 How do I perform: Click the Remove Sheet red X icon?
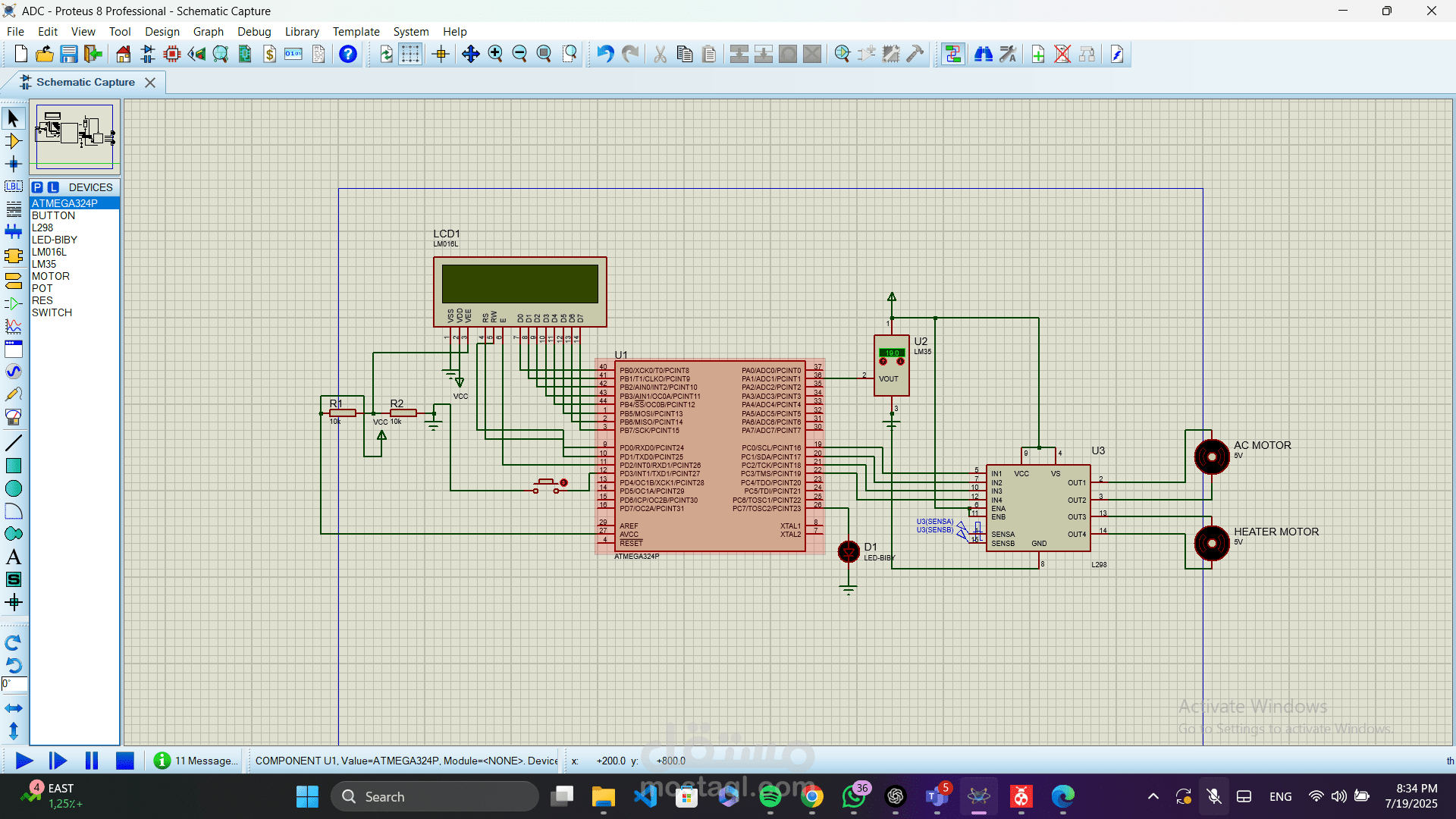point(1062,54)
